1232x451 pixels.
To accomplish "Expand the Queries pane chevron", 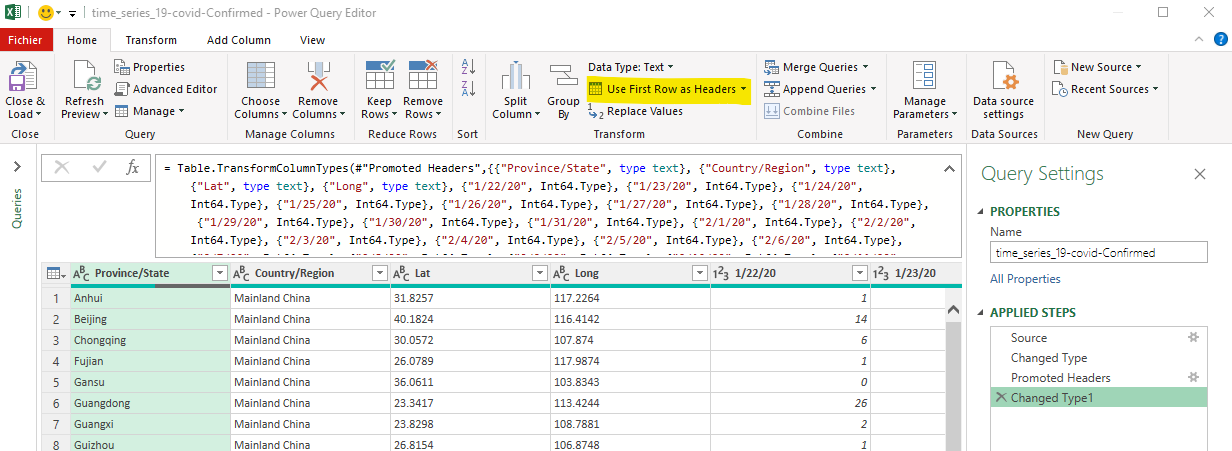I will click(16, 167).
